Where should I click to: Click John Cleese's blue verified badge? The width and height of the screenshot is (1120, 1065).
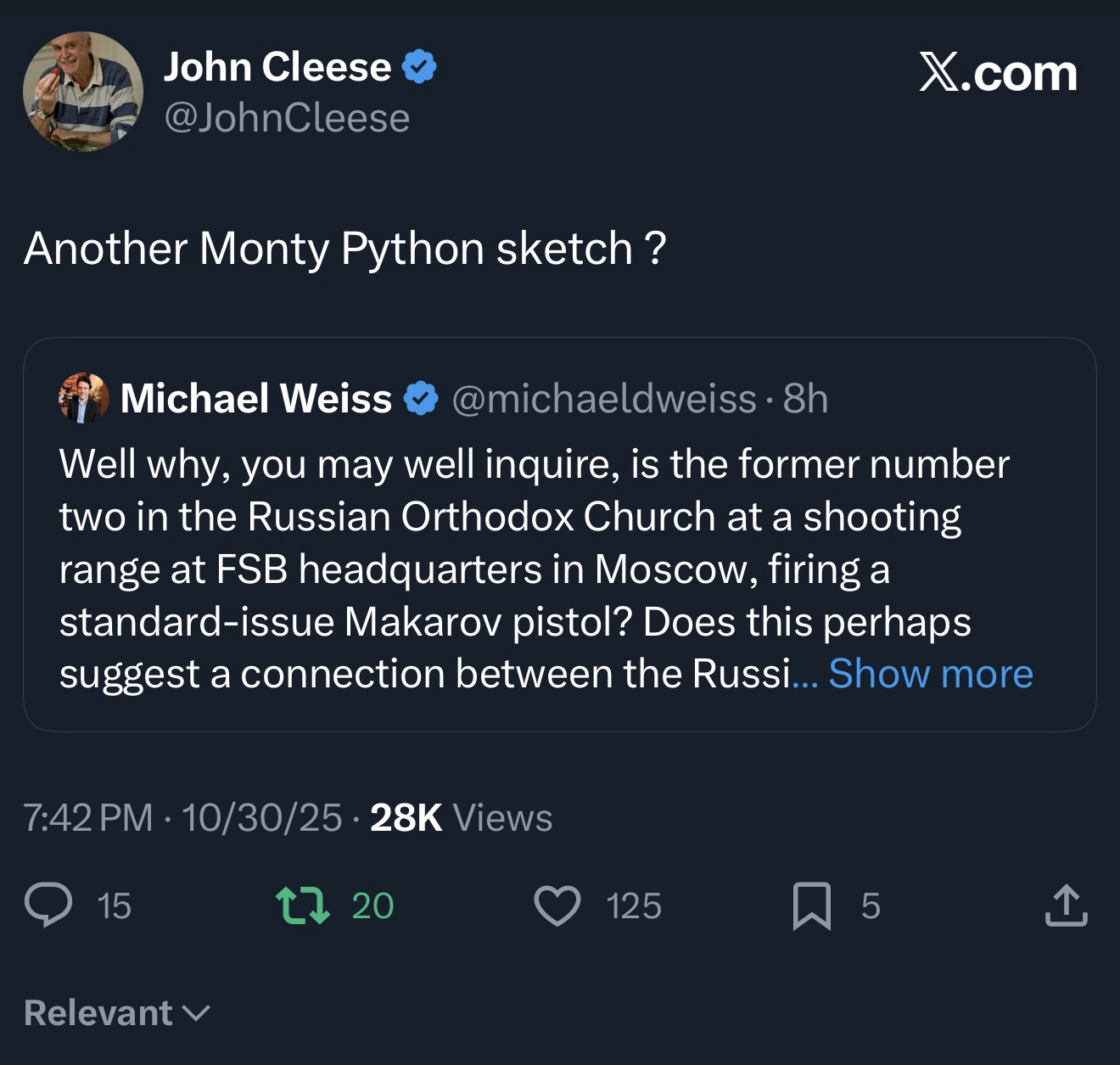pos(419,67)
